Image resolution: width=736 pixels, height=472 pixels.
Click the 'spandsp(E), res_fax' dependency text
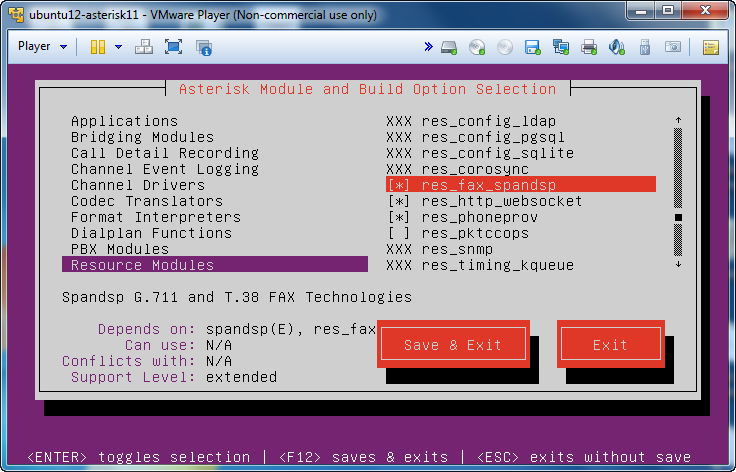291,329
